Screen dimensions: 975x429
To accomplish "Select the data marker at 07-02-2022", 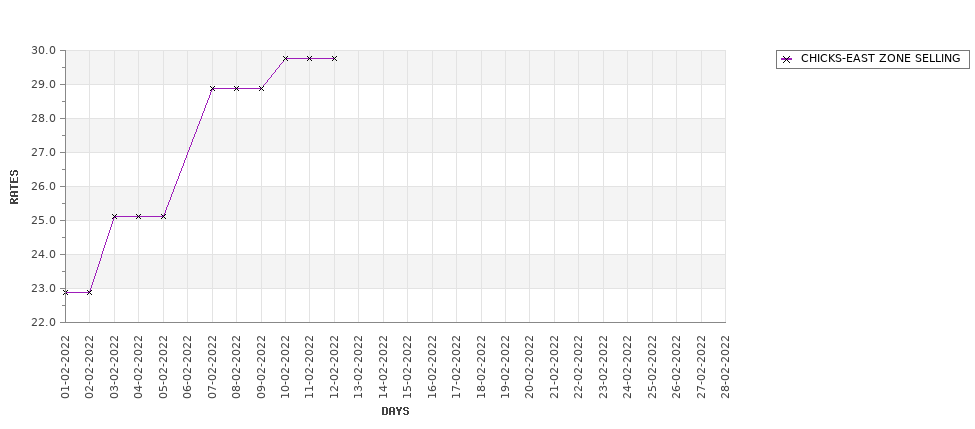I will (x=212, y=88).
